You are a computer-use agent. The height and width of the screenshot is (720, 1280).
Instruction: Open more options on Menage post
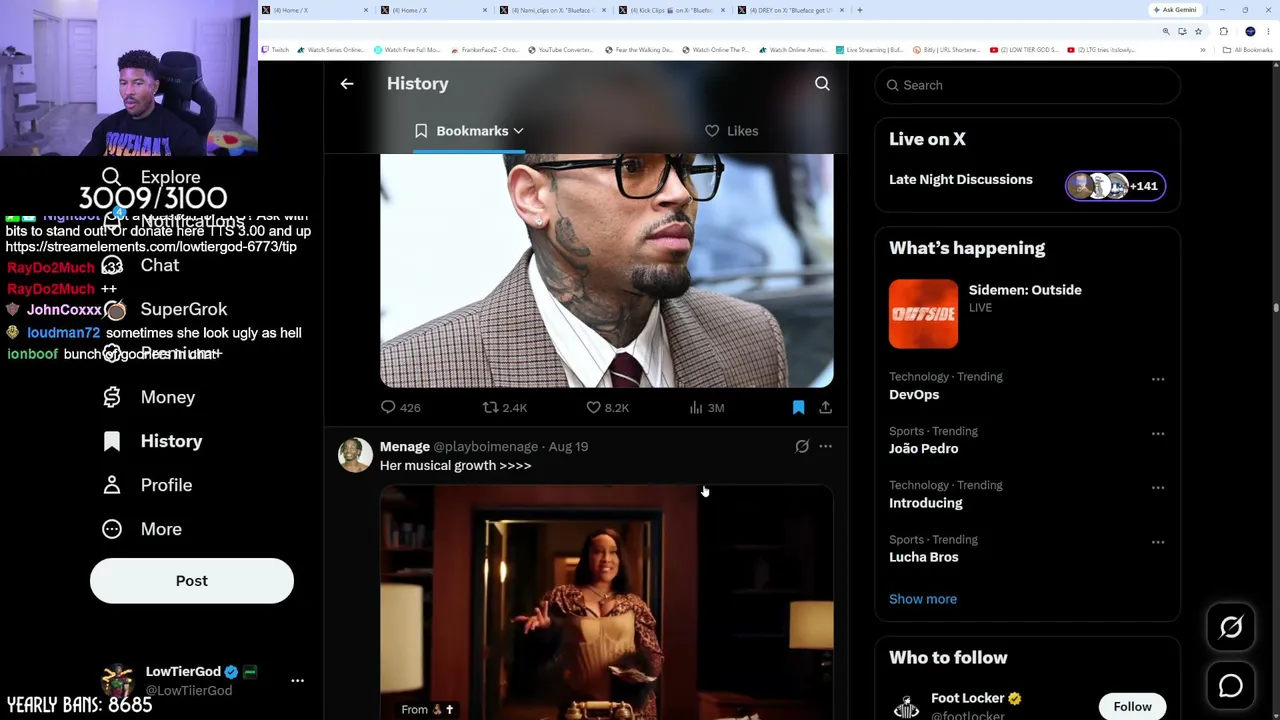[x=825, y=446]
